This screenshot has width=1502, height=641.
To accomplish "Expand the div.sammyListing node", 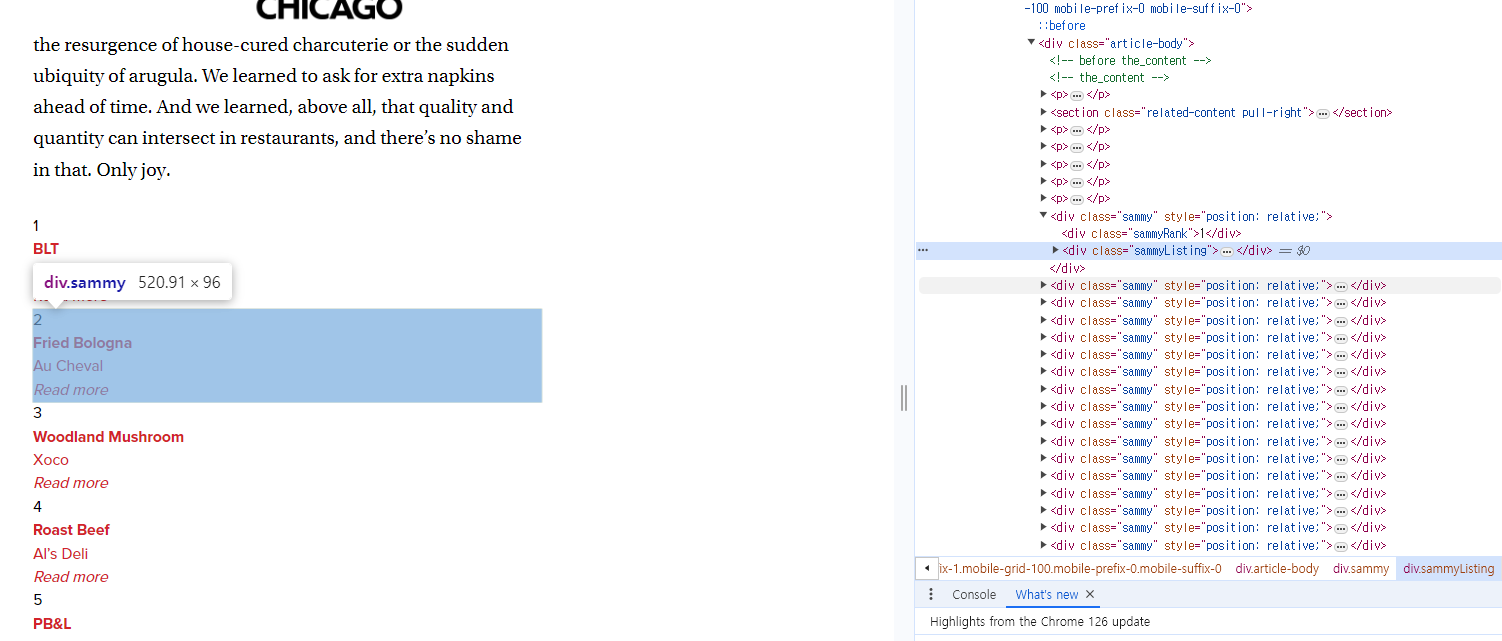I will (1056, 251).
